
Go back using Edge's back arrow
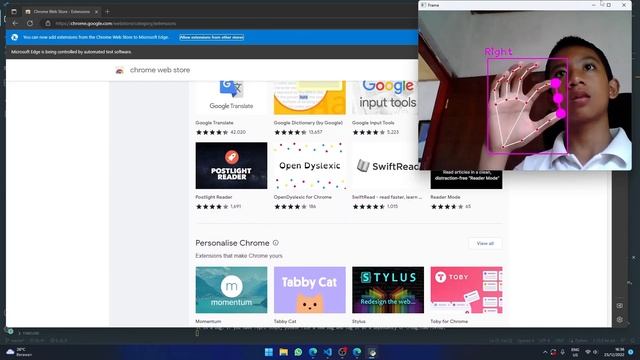coord(15,23)
